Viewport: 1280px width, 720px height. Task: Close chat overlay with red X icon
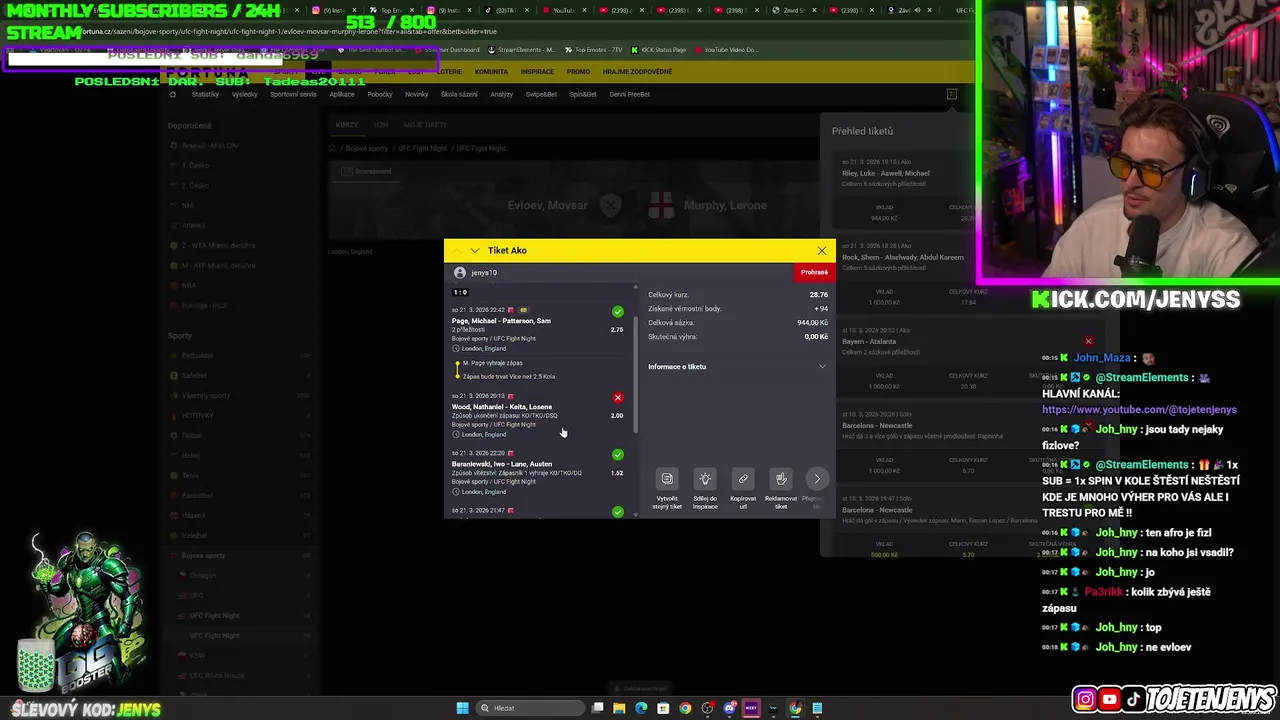(1088, 342)
